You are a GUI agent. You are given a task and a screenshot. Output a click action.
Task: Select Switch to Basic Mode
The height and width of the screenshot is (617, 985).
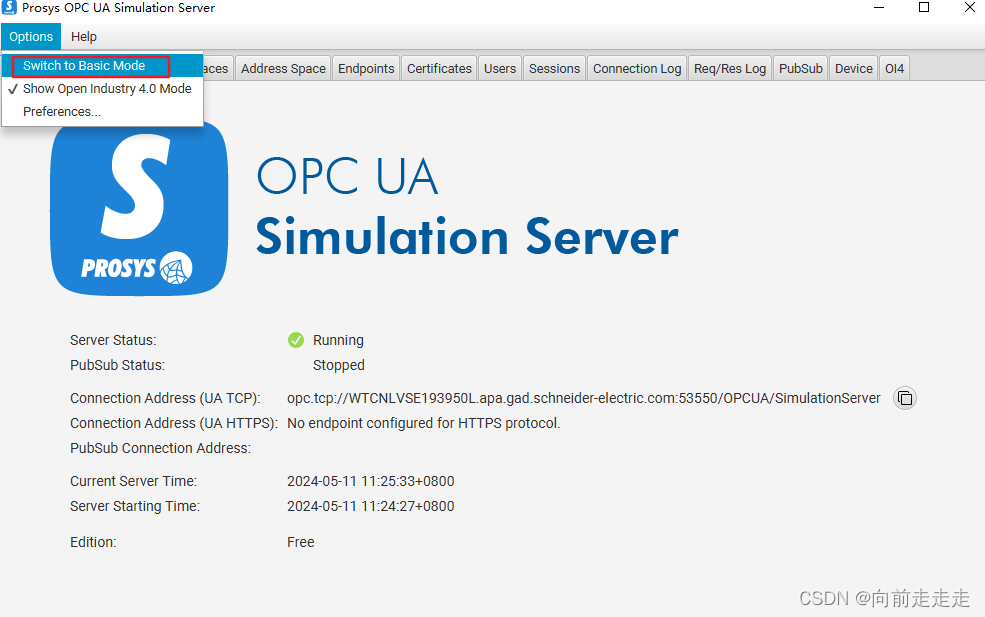point(102,66)
